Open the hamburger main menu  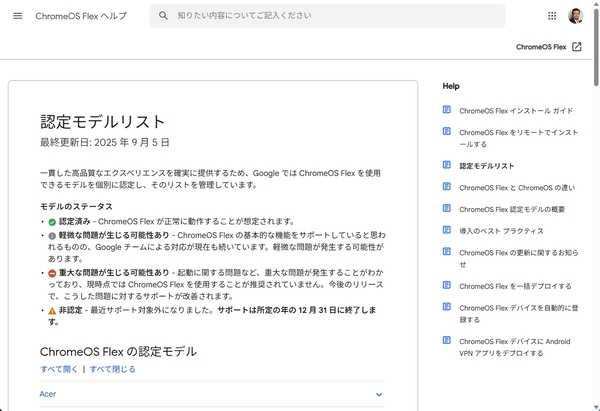(18, 16)
